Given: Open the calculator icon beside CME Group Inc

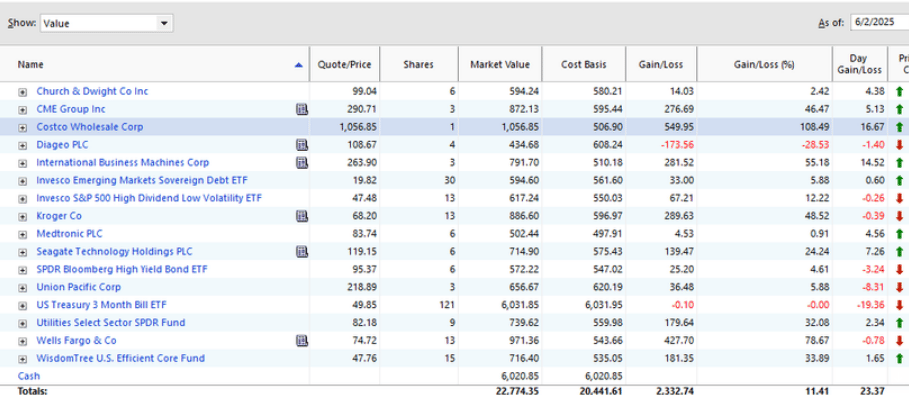Looking at the screenshot, I should pyautogui.click(x=301, y=109).
